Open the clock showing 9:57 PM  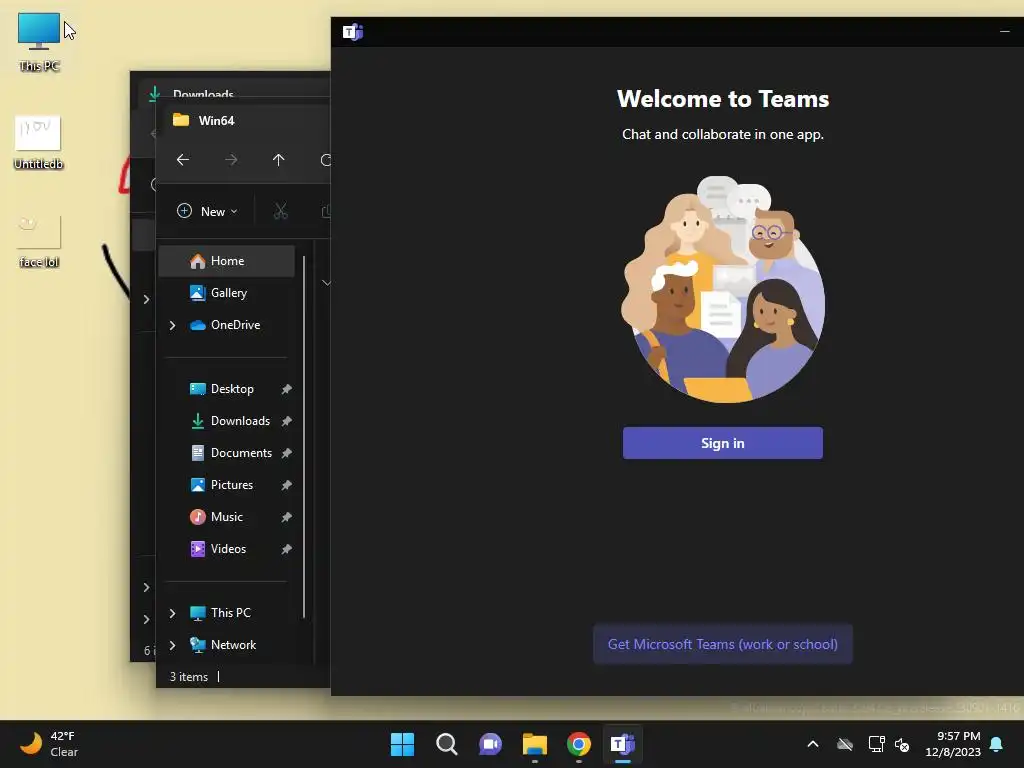(953, 744)
